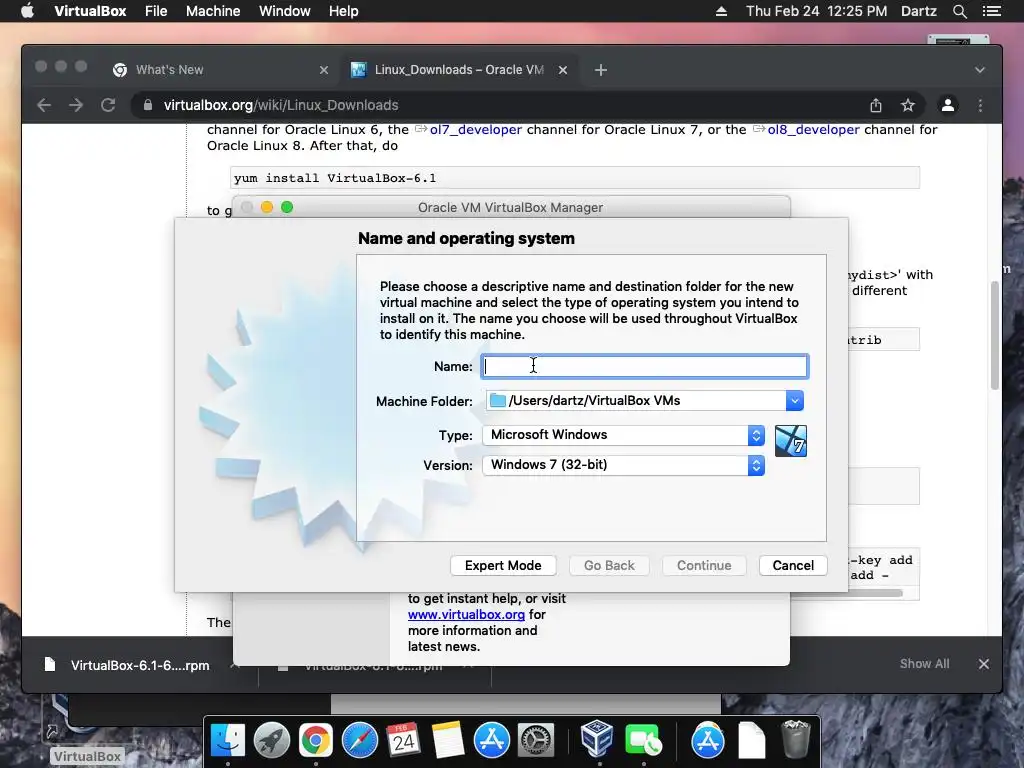Open the Machine menu
Screen dimensions: 1024x768
pos(213,11)
